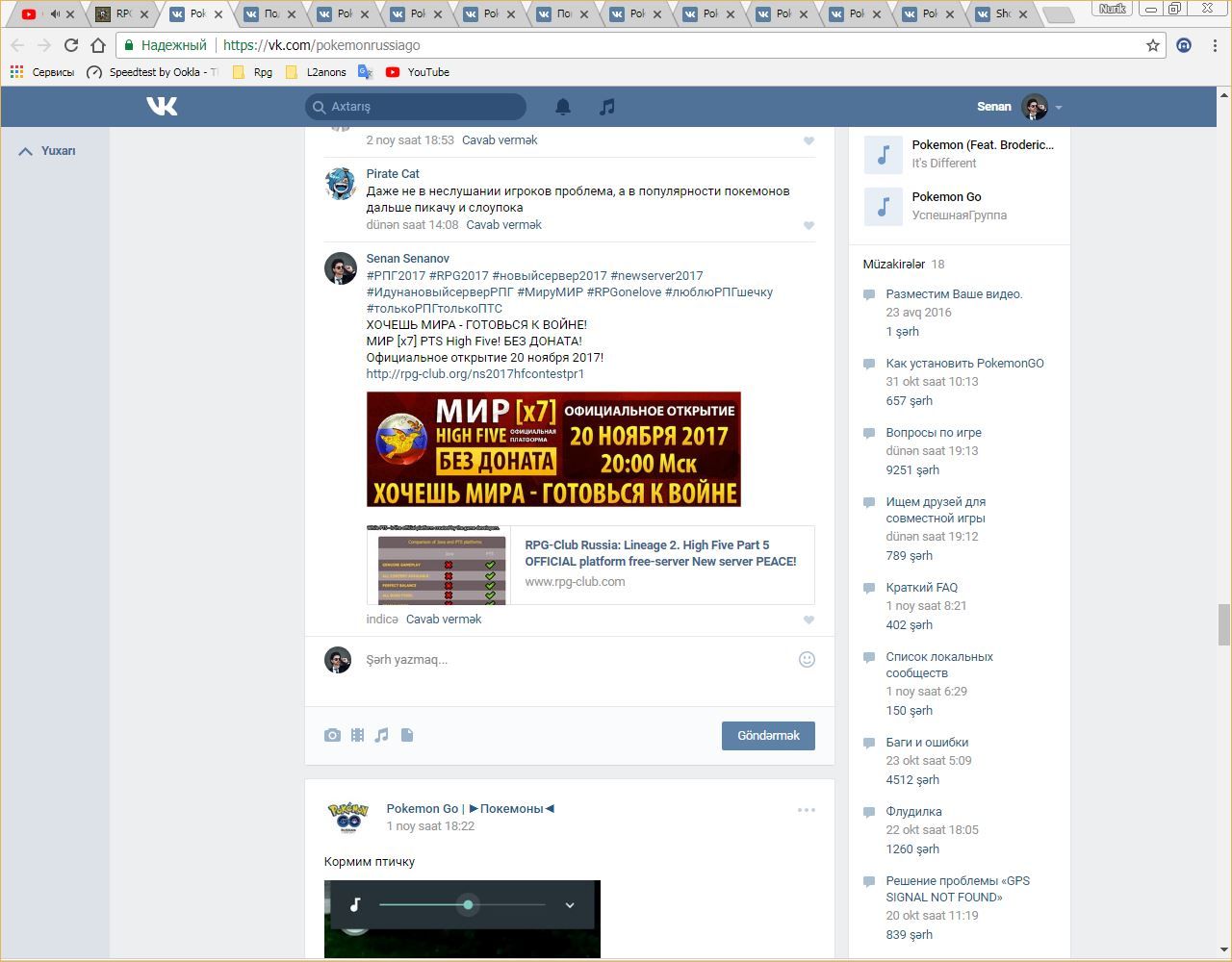1232x962 pixels.
Task: Open the emoji picker in the comment box
Action: click(x=808, y=659)
